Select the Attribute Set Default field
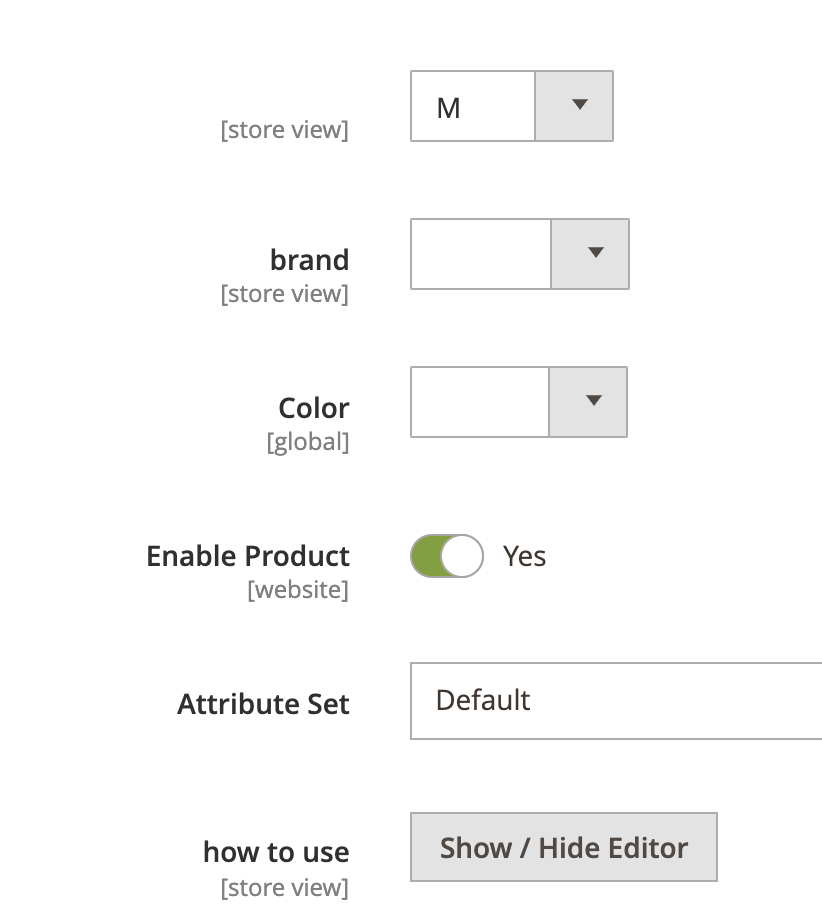The width and height of the screenshot is (822, 906). 616,701
